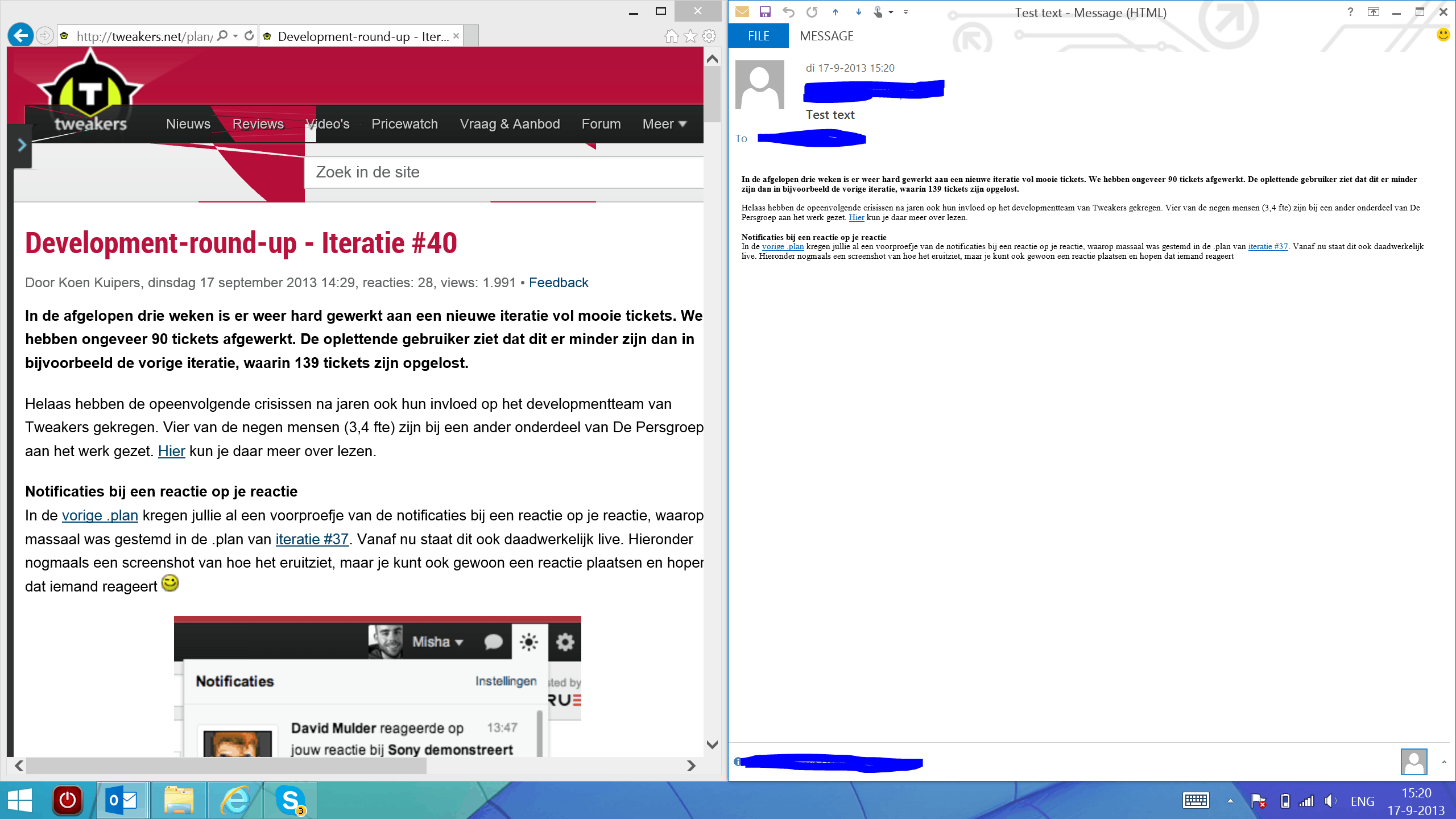Open Video's in the Tweakers menu
1456x819 pixels.
[328, 124]
